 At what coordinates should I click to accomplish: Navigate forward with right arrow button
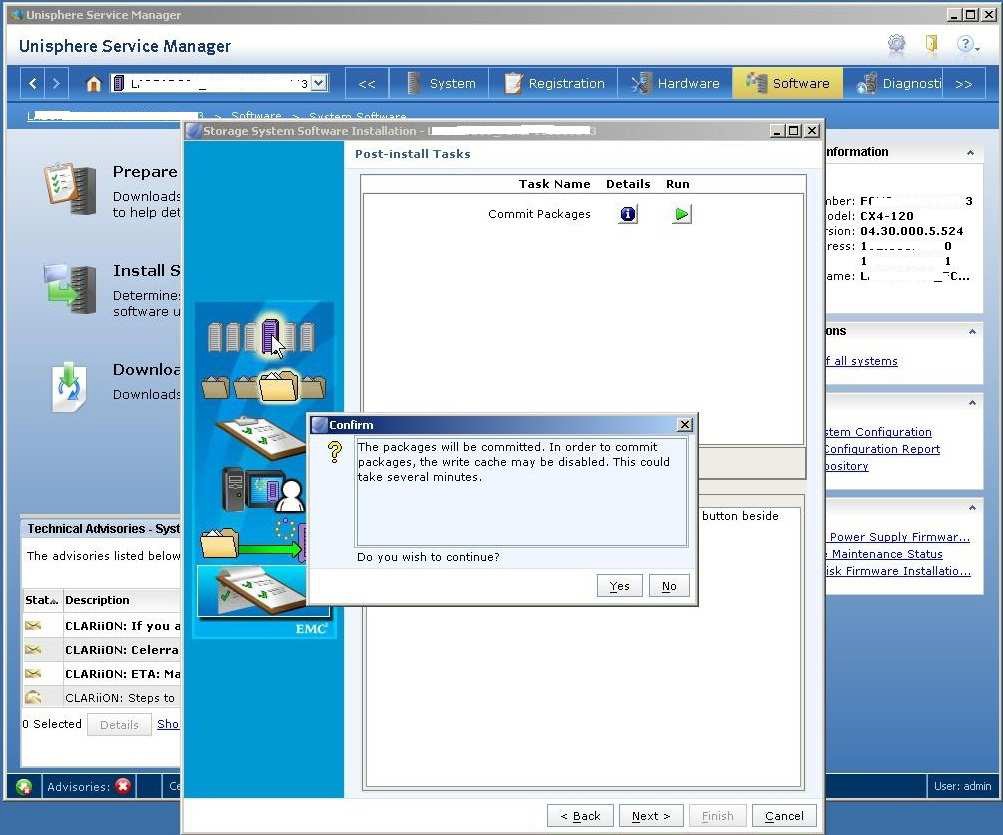pyautogui.click(x=56, y=83)
